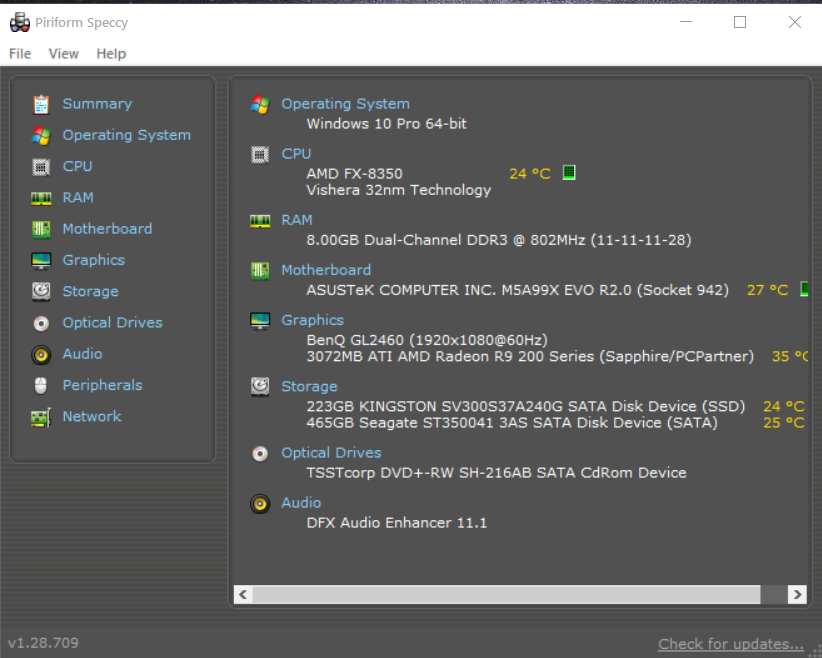Image resolution: width=822 pixels, height=658 pixels.
Task: Click Check for updates link
Action: tap(731, 644)
